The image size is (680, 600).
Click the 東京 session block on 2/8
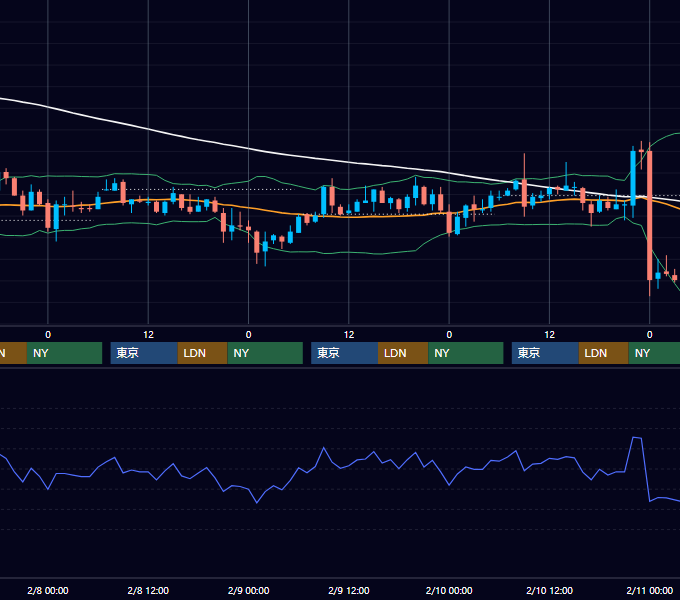144,353
